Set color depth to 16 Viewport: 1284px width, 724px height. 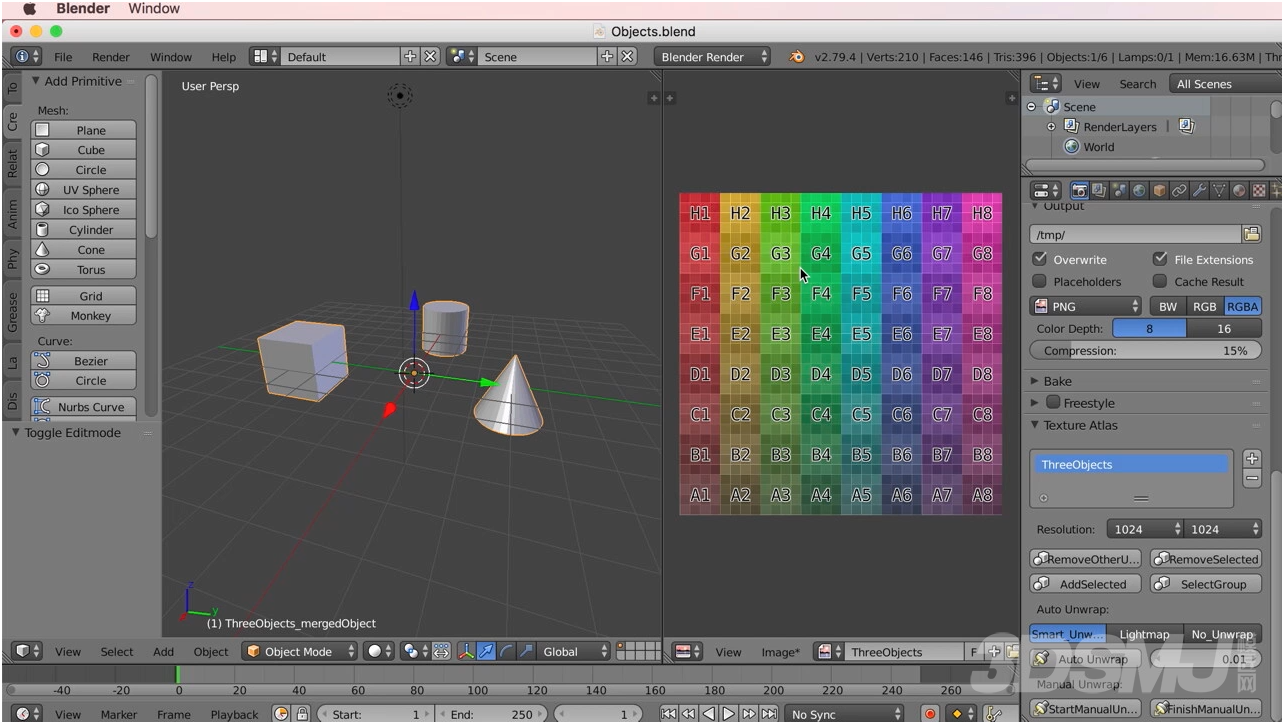pos(1224,328)
